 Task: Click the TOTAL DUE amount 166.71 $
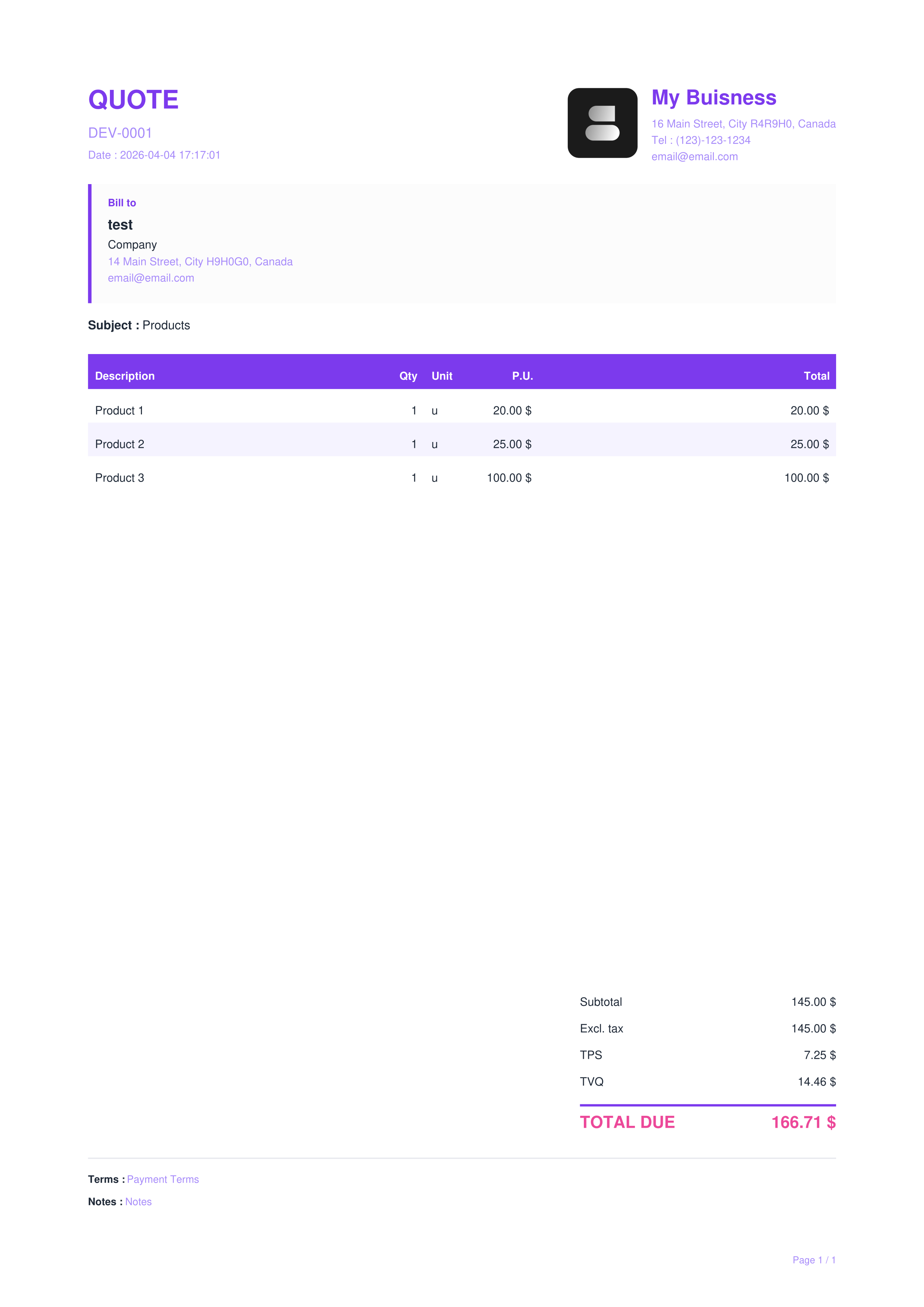tap(803, 1122)
